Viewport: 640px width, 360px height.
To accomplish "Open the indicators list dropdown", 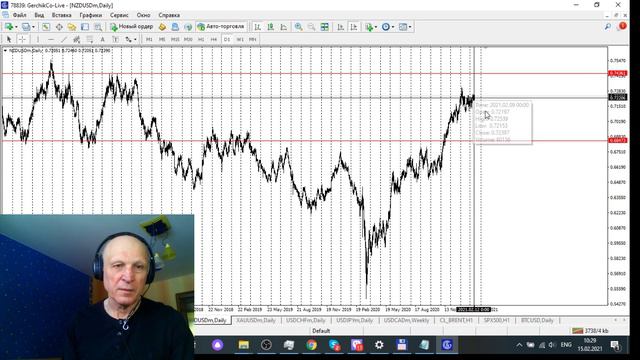I will [371, 27].
